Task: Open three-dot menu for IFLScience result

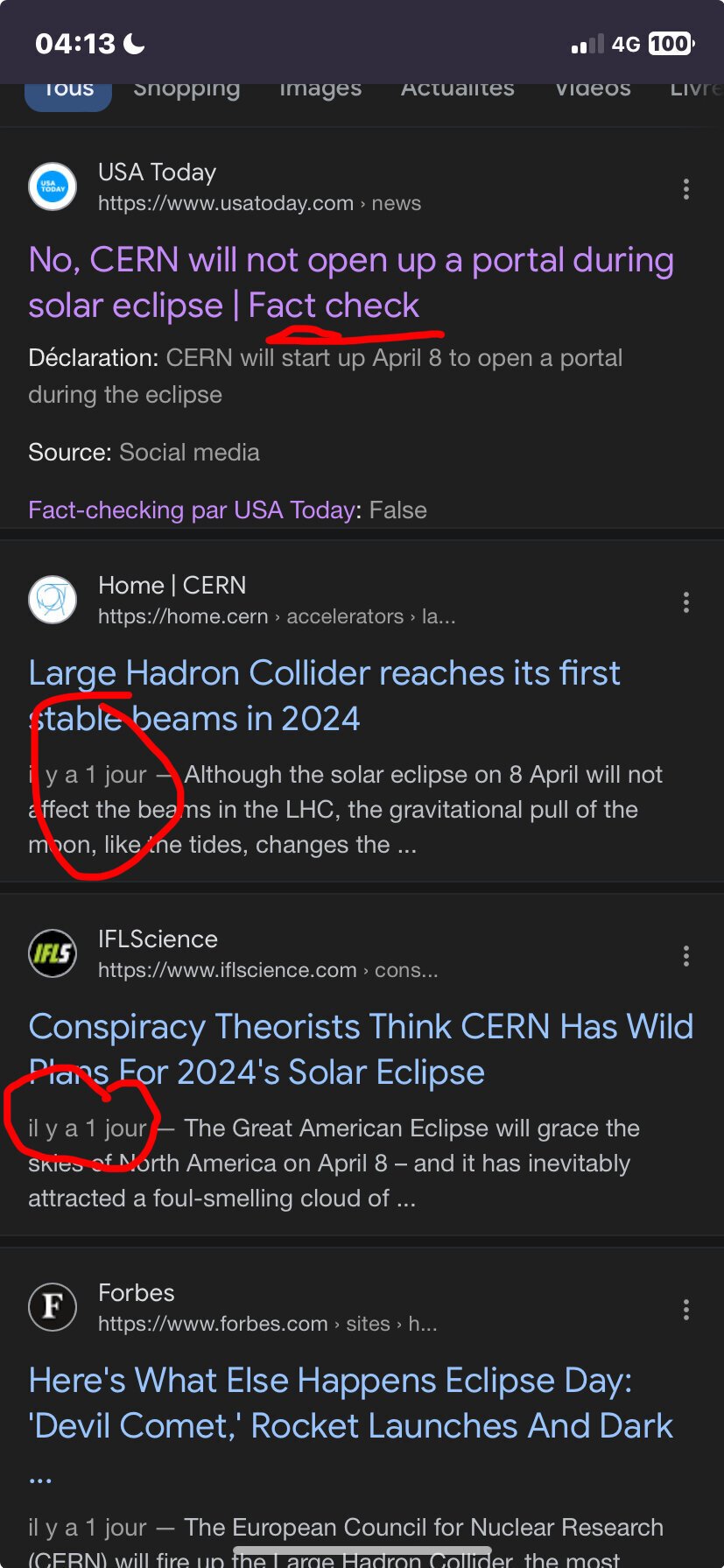Action: (685, 956)
